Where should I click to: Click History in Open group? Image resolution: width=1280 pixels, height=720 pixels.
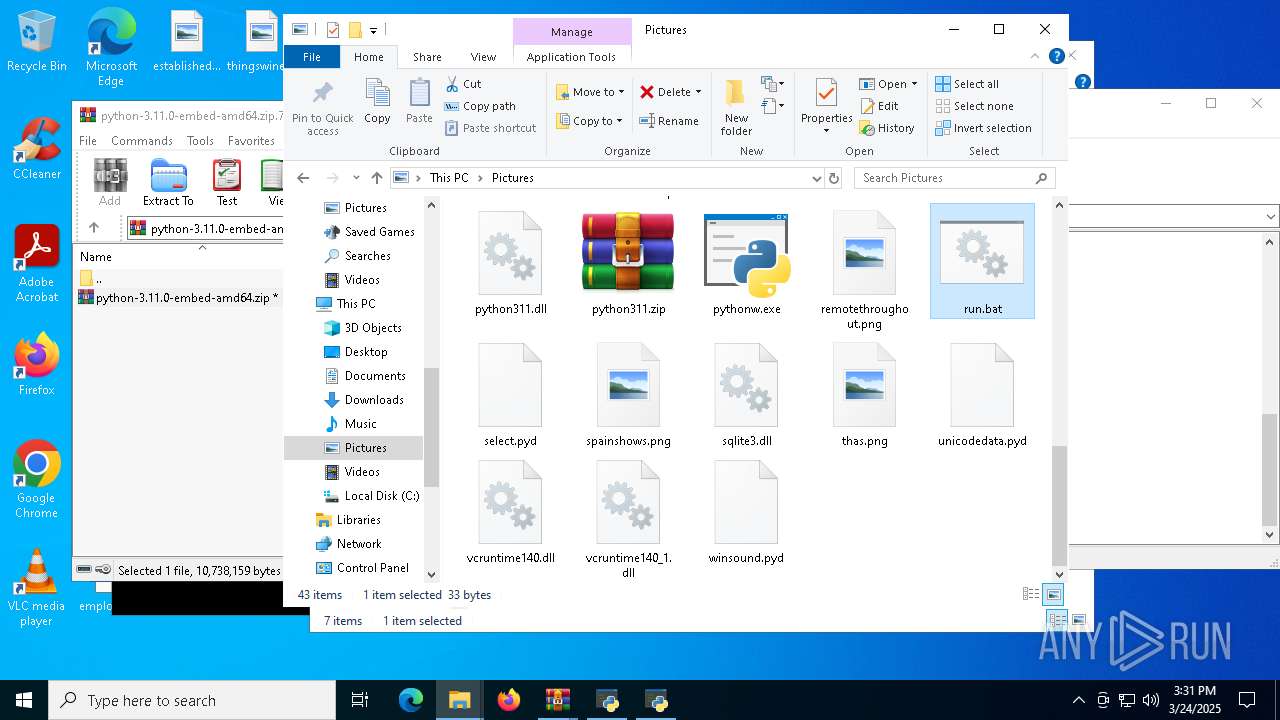887,128
